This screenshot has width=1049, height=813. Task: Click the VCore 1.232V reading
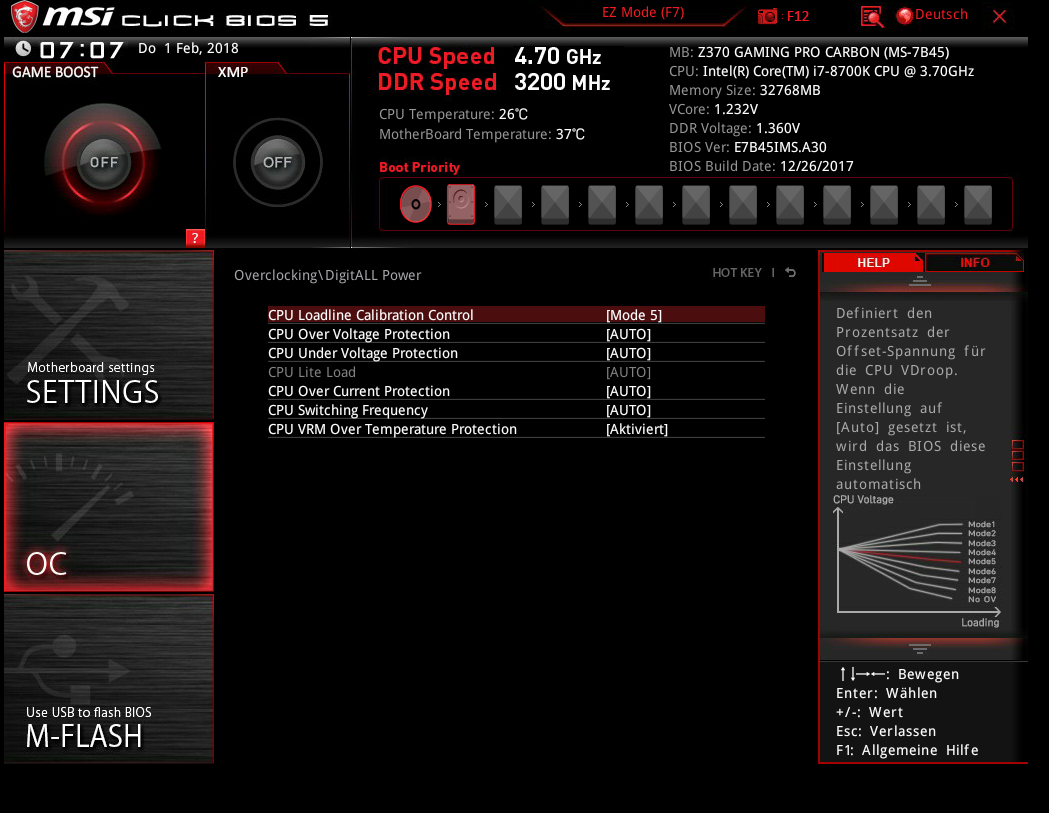tap(713, 109)
